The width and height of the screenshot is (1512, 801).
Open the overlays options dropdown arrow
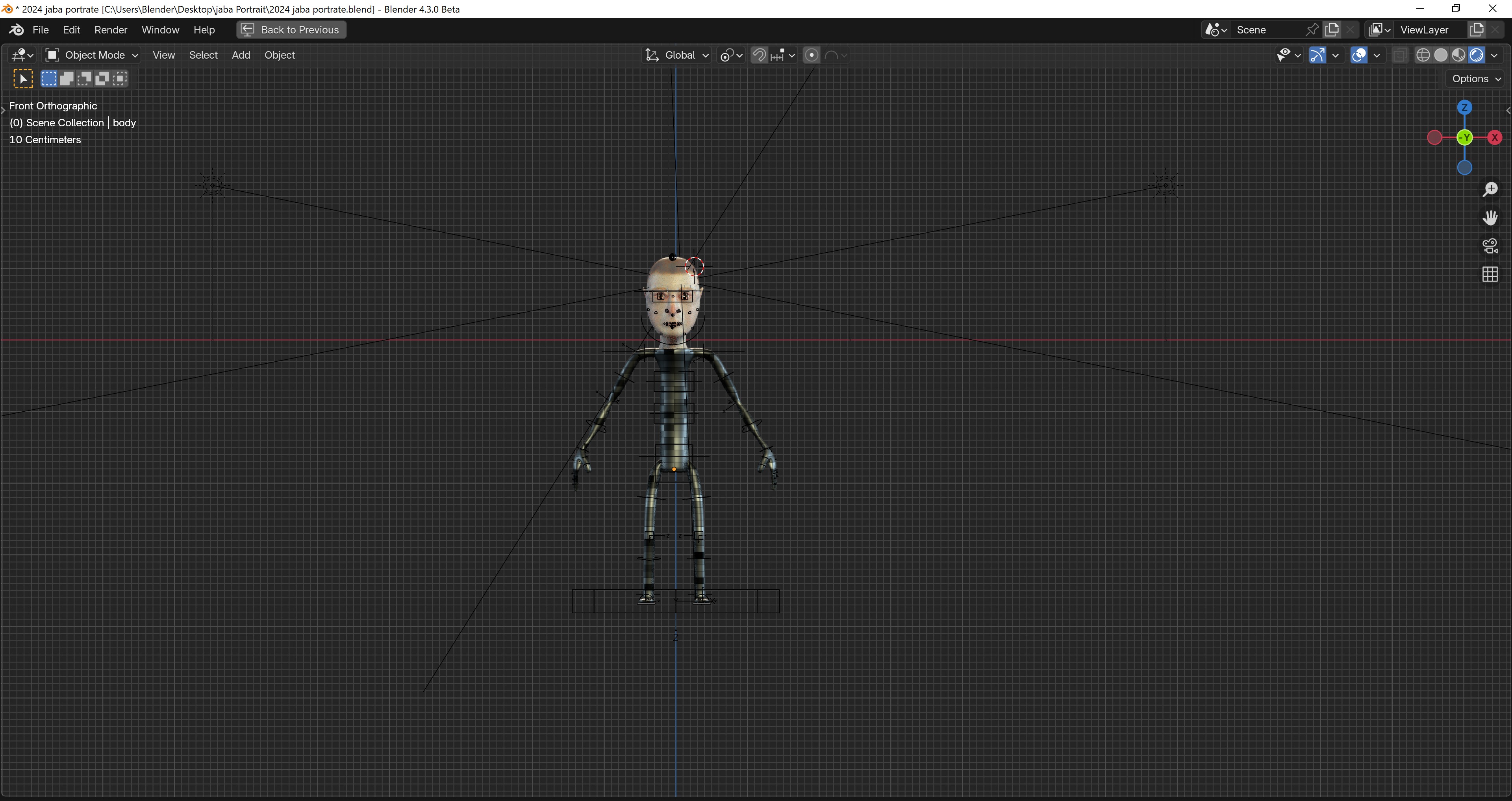click(1377, 55)
